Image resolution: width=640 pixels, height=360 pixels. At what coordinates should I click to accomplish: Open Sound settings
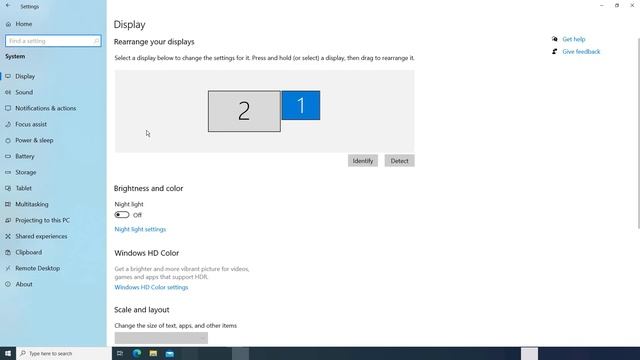(24, 92)
